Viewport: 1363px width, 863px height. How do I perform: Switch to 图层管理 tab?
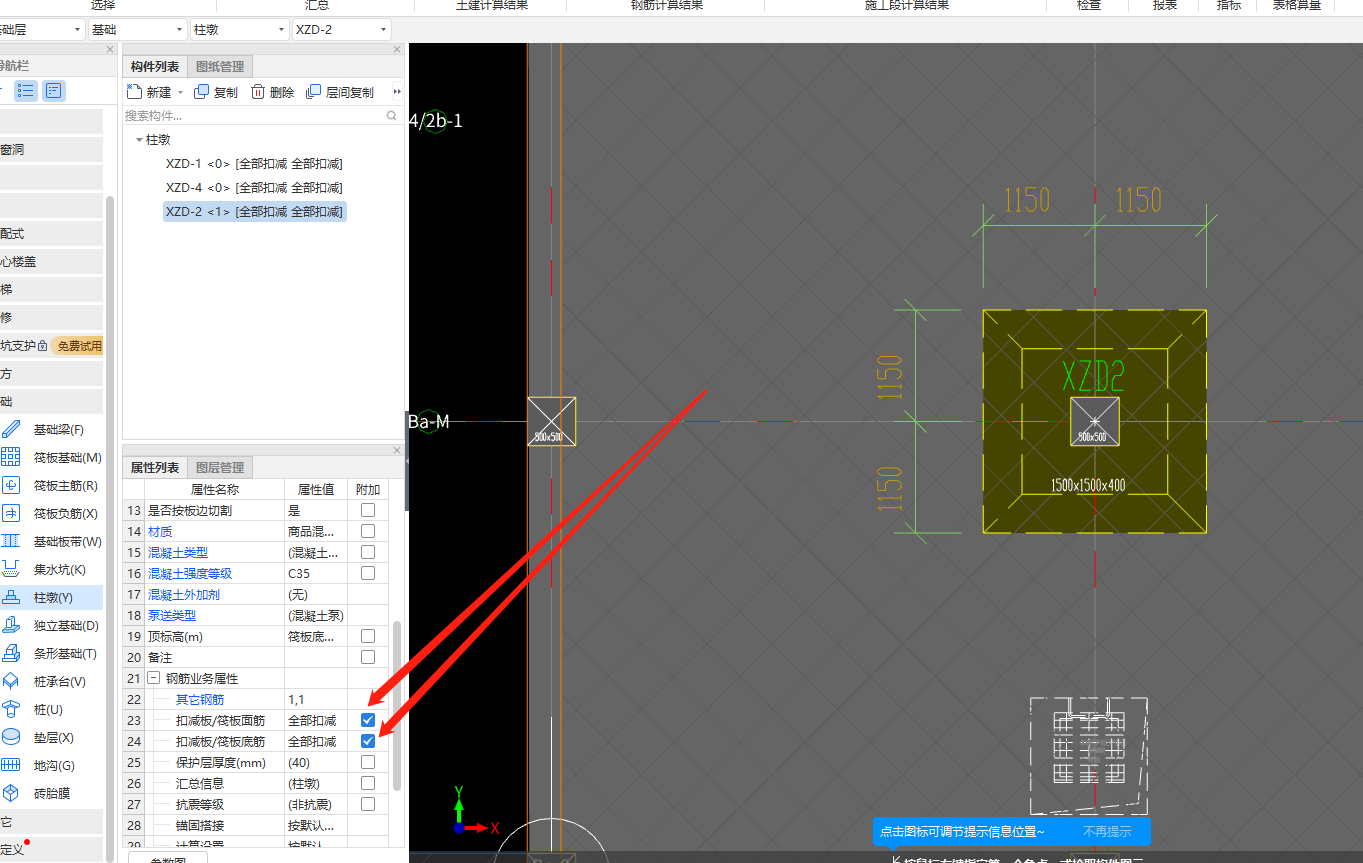(220, 467)
